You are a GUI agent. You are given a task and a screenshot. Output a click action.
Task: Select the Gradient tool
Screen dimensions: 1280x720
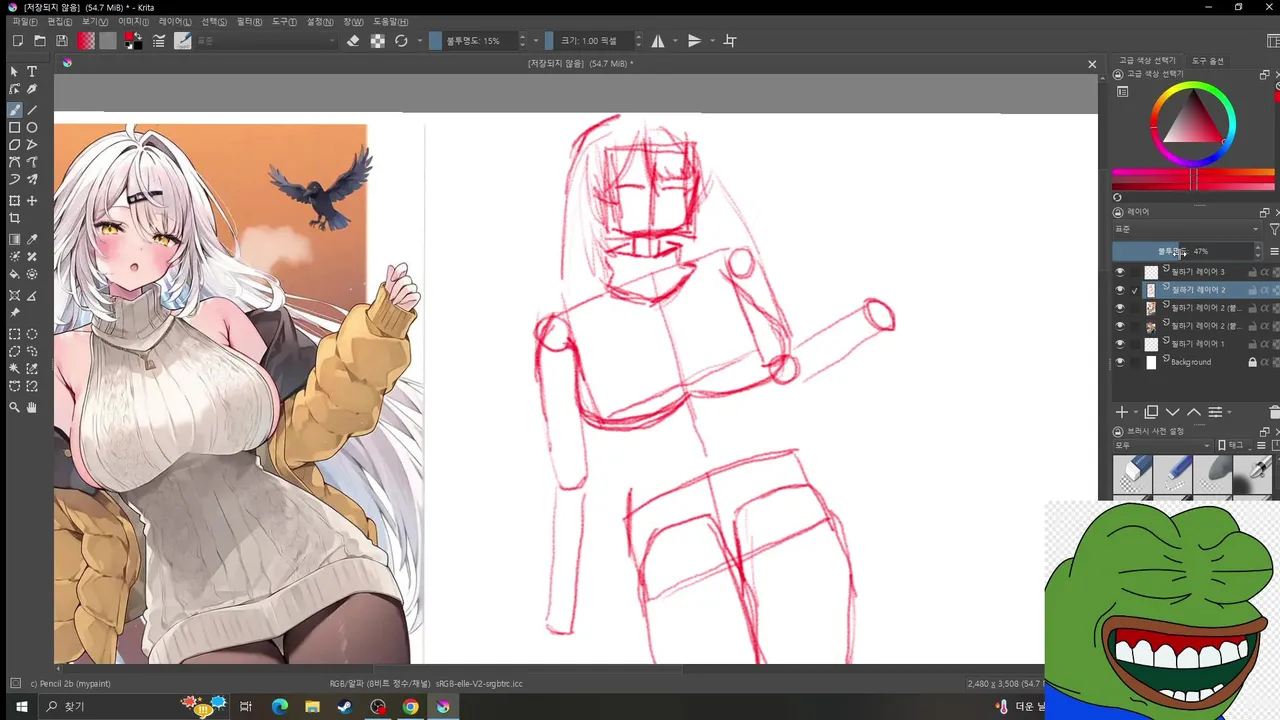click(14, 240)
